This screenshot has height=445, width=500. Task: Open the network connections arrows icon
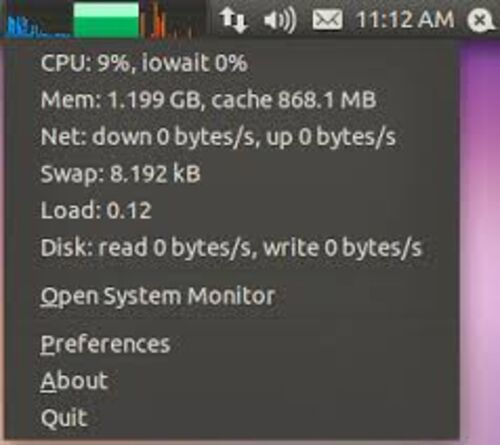click(x=234, y=21)
